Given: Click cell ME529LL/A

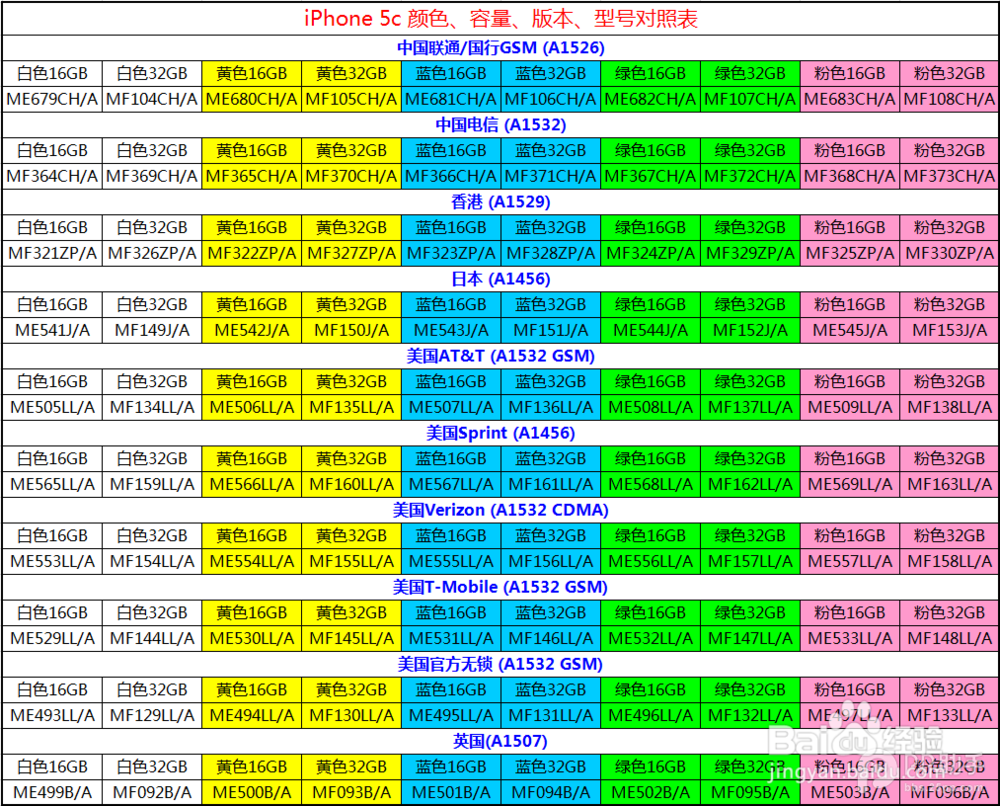Looking at the screenshot, I should (52, 639).
